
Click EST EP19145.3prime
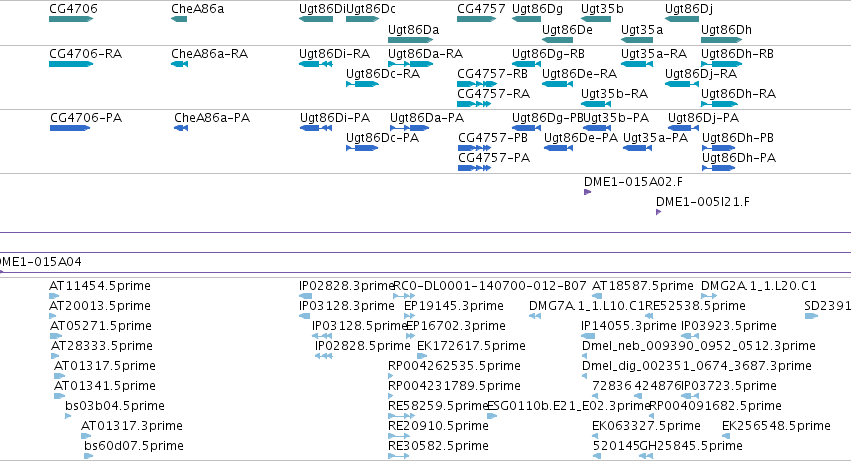409,316
